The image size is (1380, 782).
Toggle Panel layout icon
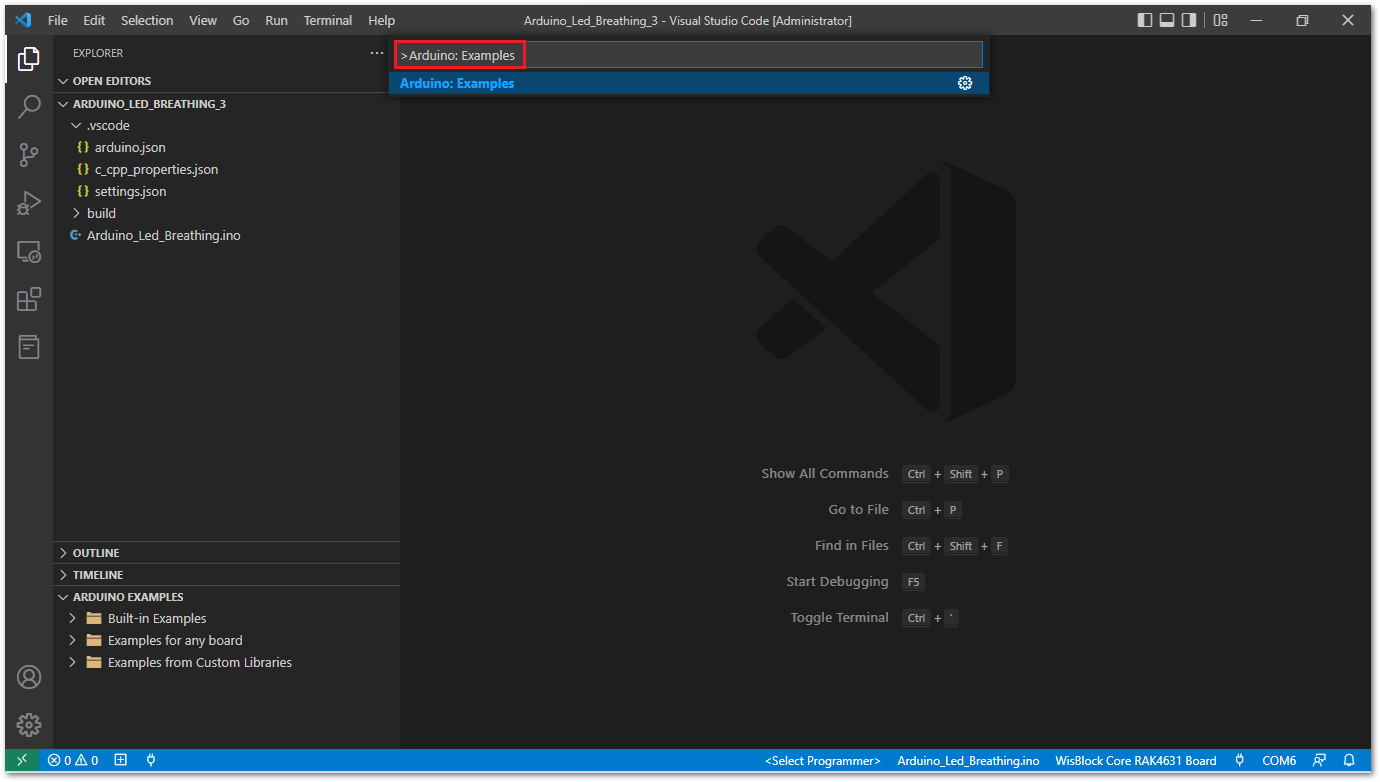click(x=1167, y=20)
